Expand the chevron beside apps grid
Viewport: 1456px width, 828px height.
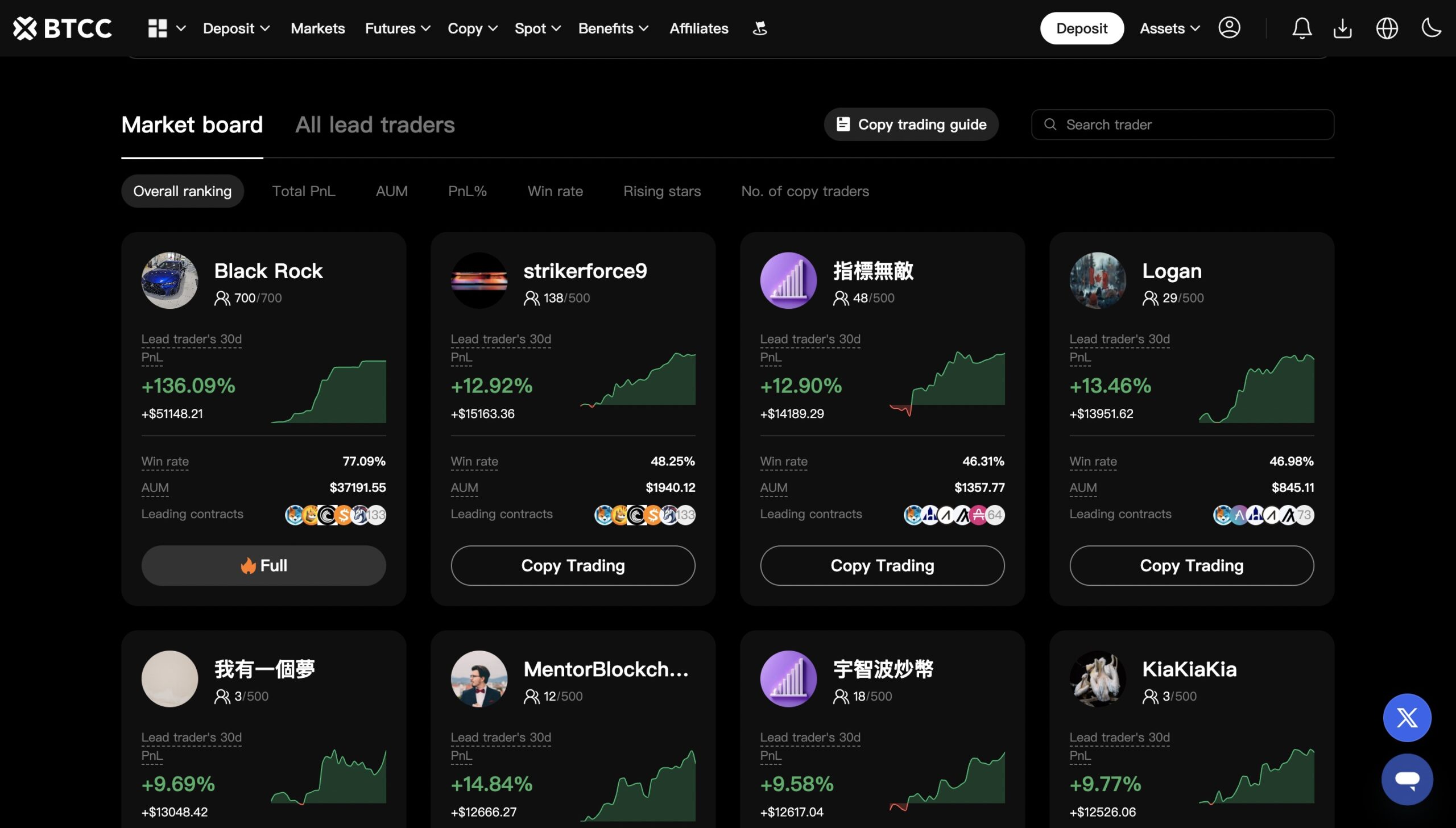(x=181, y=28)
